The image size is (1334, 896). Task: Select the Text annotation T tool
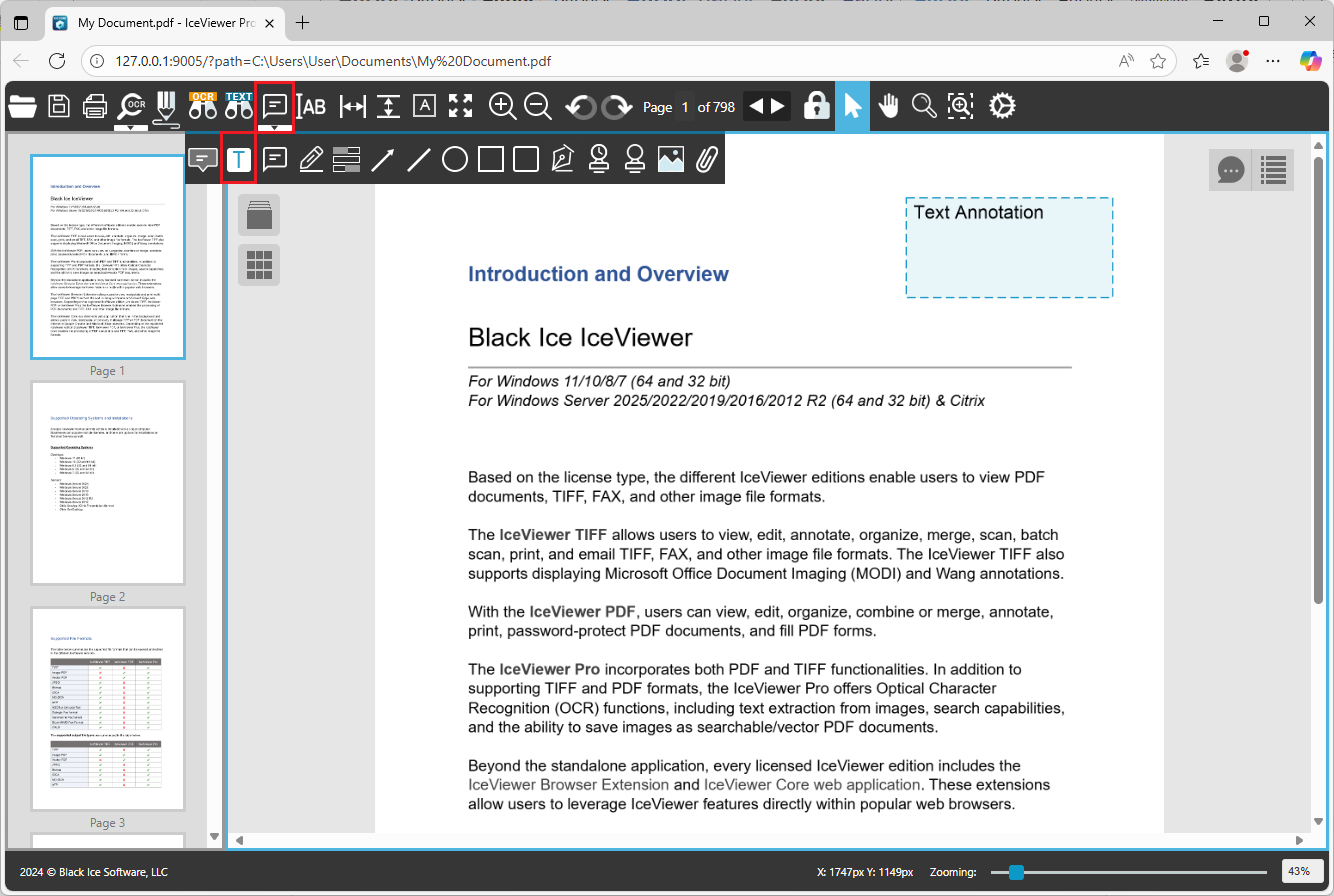pyautogui.click(x=239, y=159)
